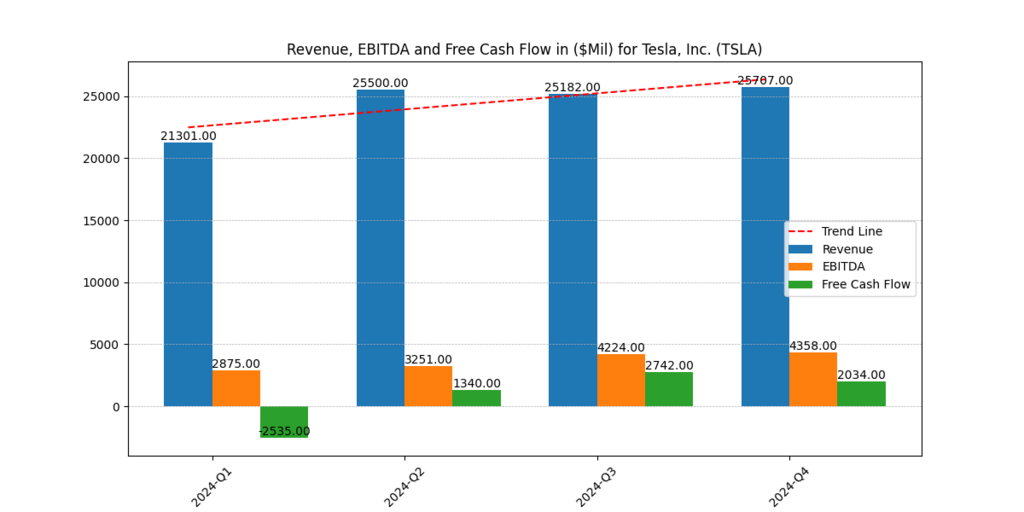The height and width of the screenshot is (512, 1024).
Task: Click the 2742.00 Free Cash Flow label
Action: (x=669, y=366)
